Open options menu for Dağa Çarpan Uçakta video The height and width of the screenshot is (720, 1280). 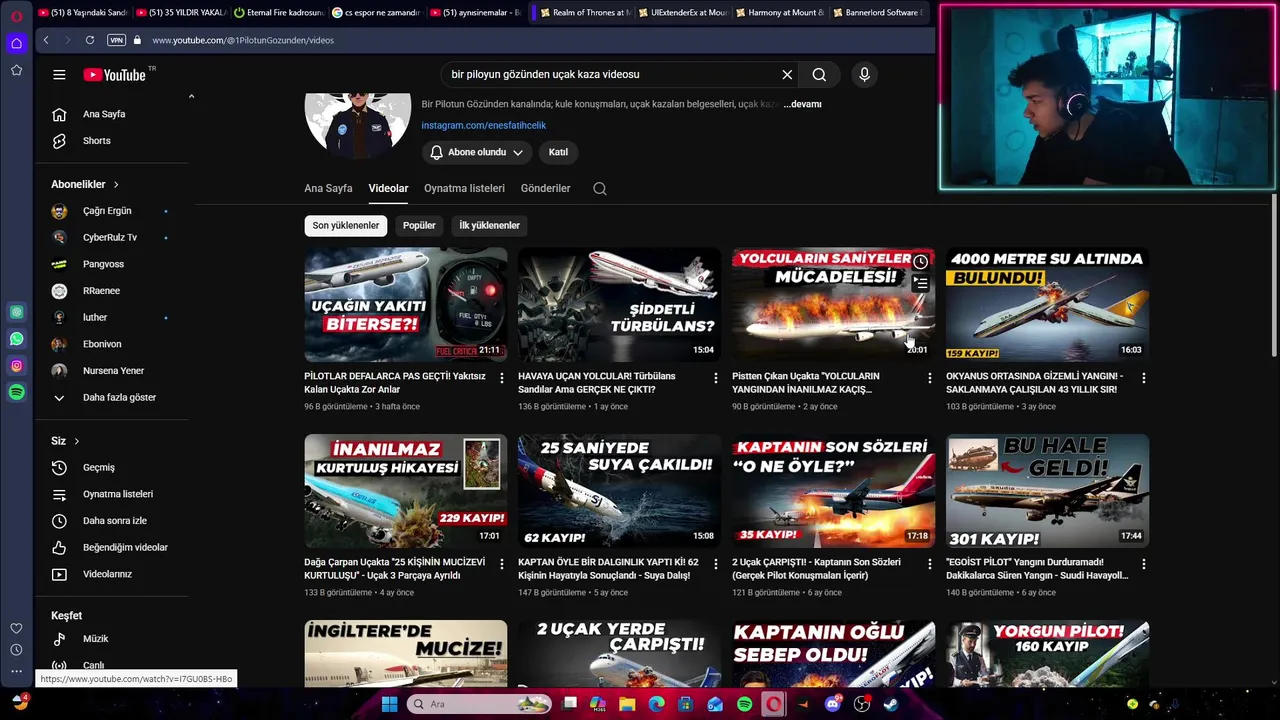[x=502, y=564]
